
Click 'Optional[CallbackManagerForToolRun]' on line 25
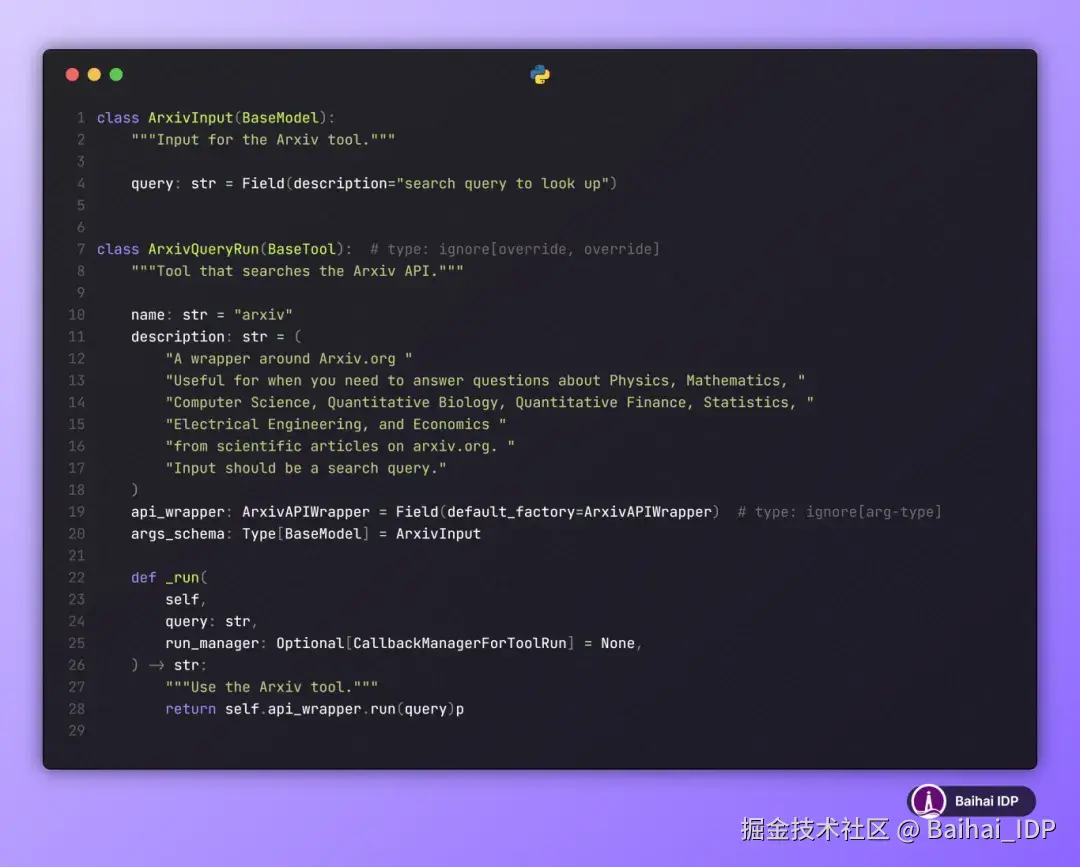426,644
